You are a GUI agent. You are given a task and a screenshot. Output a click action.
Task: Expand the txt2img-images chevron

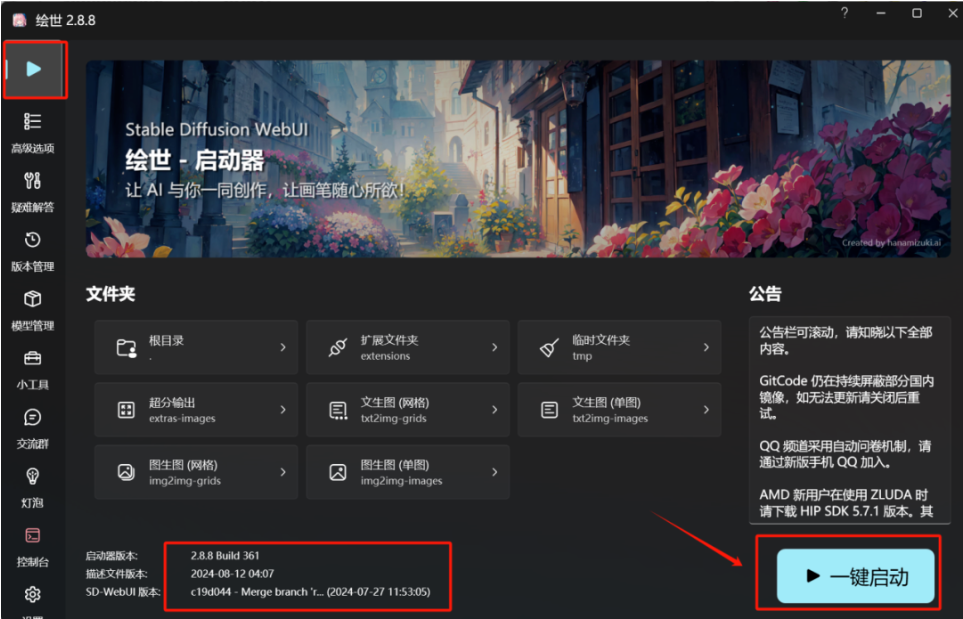706,410
